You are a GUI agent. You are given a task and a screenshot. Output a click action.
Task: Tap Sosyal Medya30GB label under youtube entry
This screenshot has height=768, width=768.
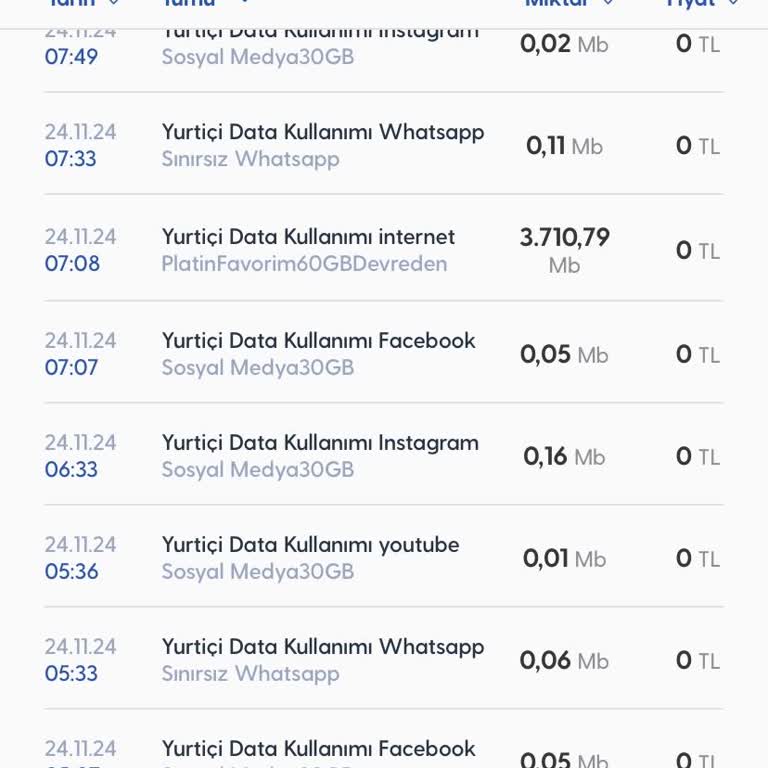tap(258, 571)
